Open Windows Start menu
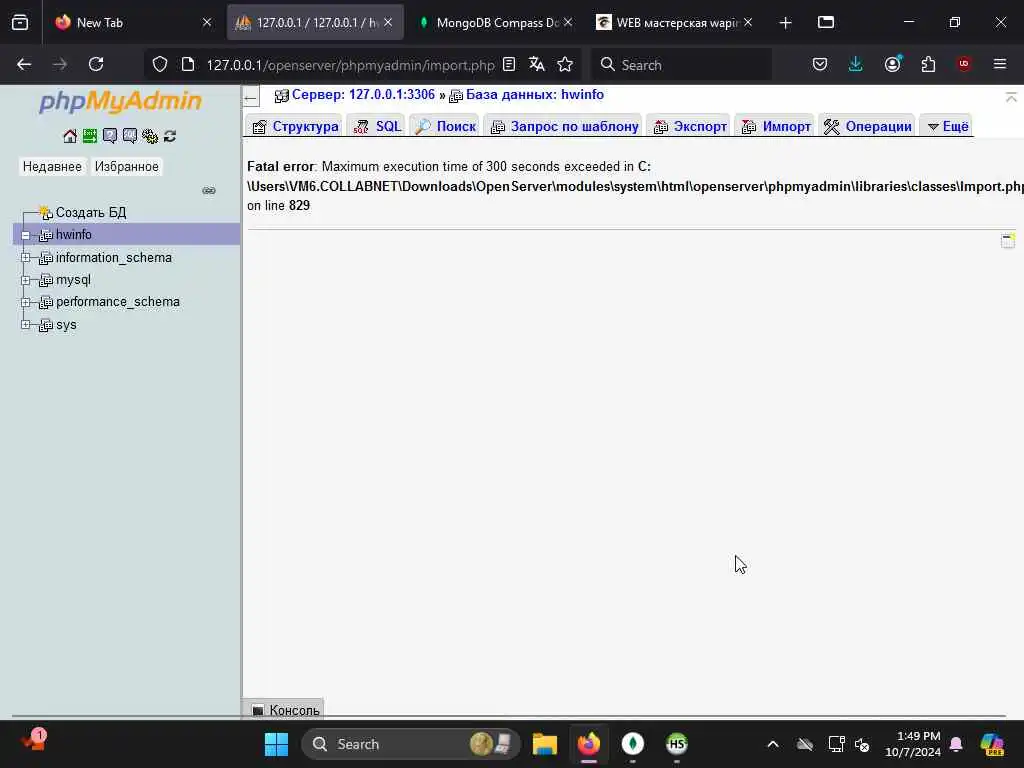The height and width of the screenshot is (768, 1024). [276, 744]
